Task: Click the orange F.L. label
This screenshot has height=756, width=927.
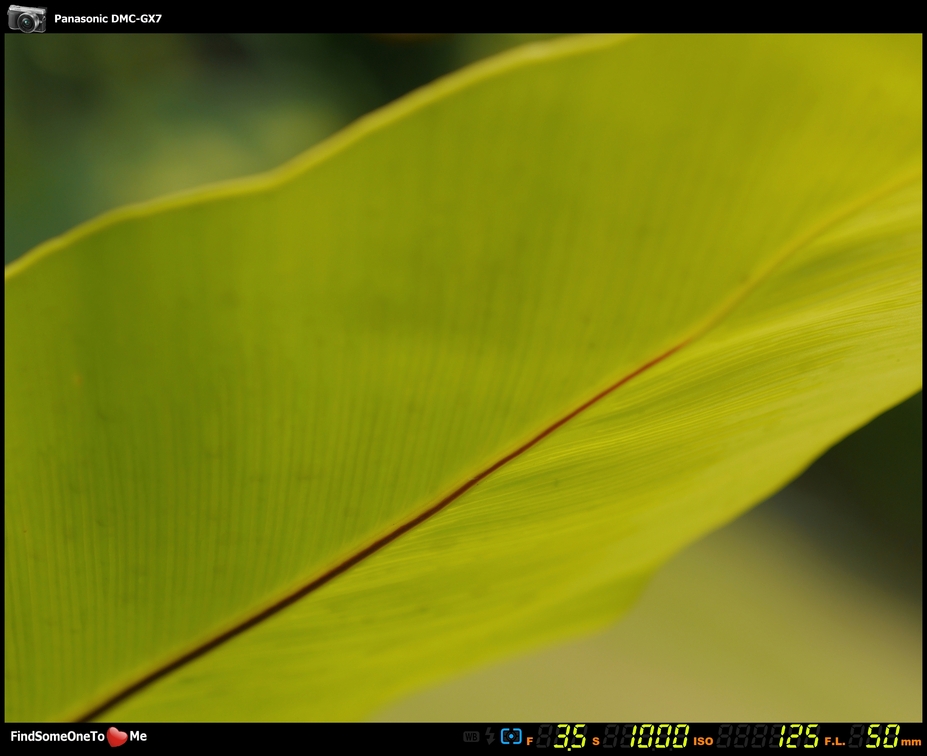Action: [835, 741]
